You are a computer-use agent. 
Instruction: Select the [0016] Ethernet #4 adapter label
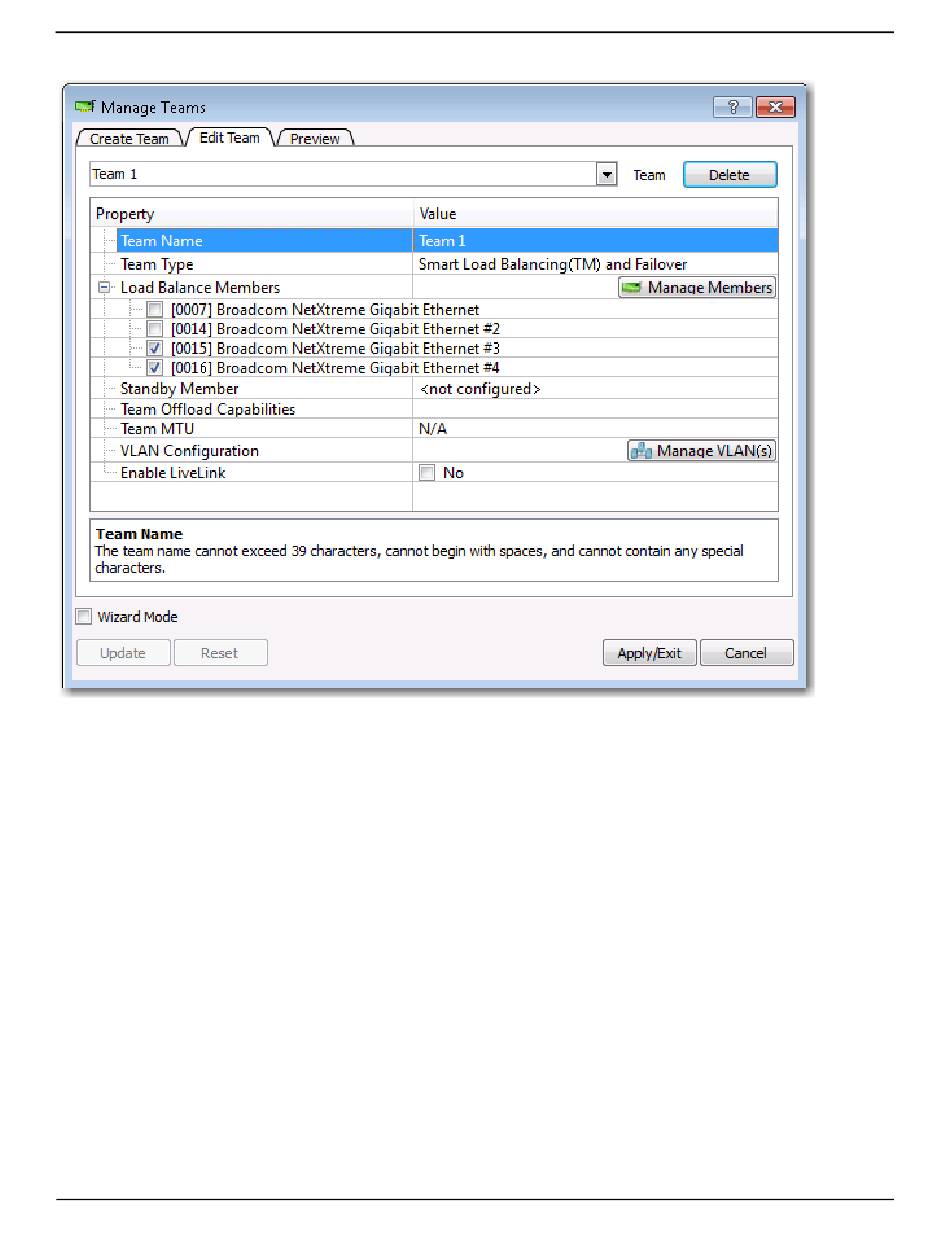point(335,368)
